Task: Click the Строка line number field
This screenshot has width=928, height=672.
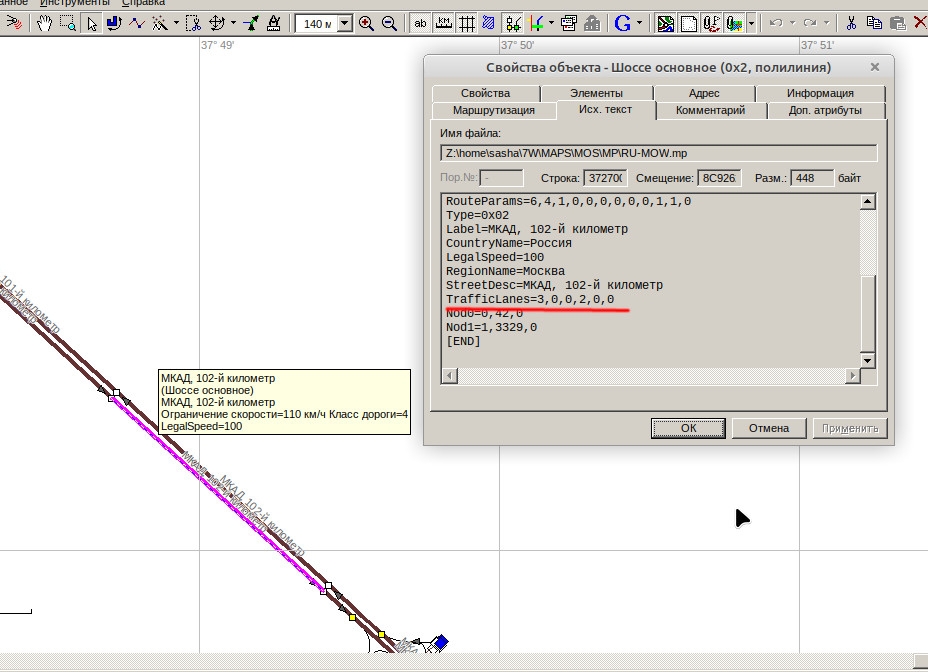Action: click(604, 178)
